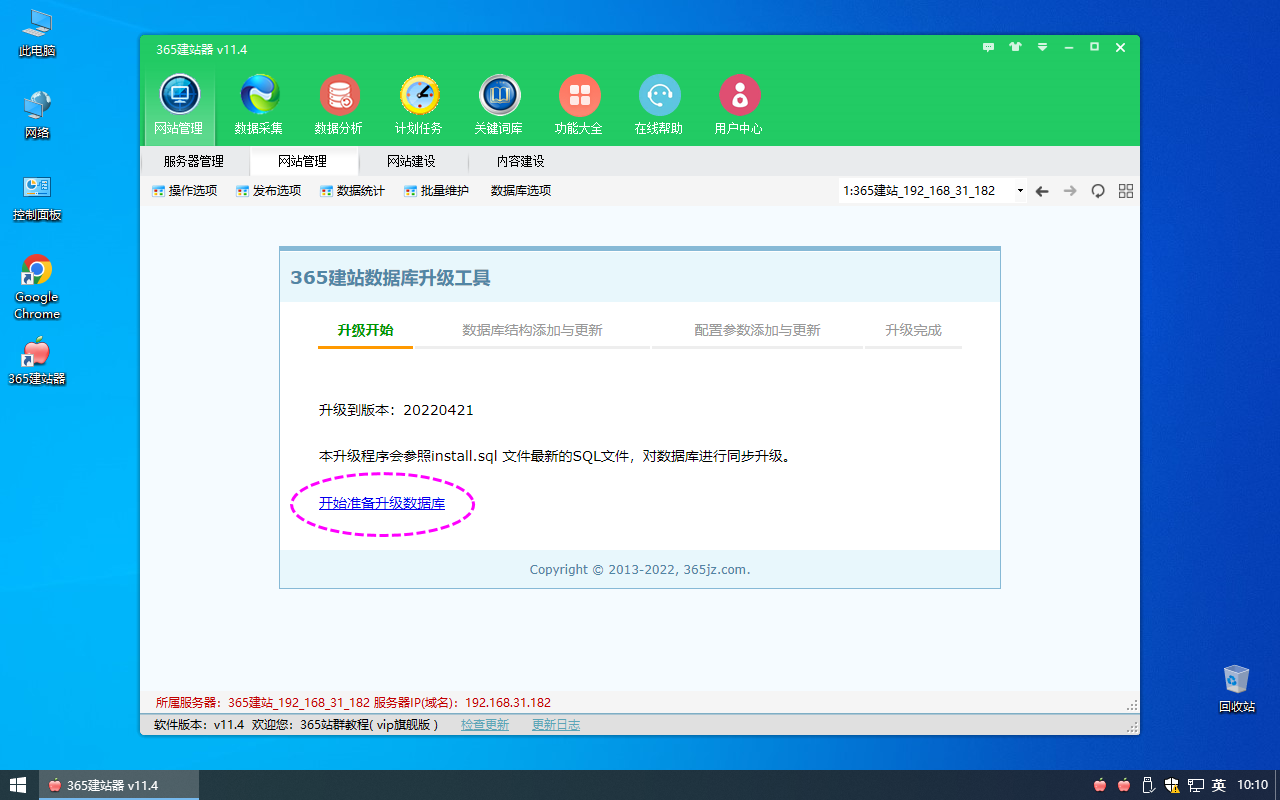Screen dimensions: 1280x800
Task: Click the 开始准备升级数据库 link
Action: (382, 503)
